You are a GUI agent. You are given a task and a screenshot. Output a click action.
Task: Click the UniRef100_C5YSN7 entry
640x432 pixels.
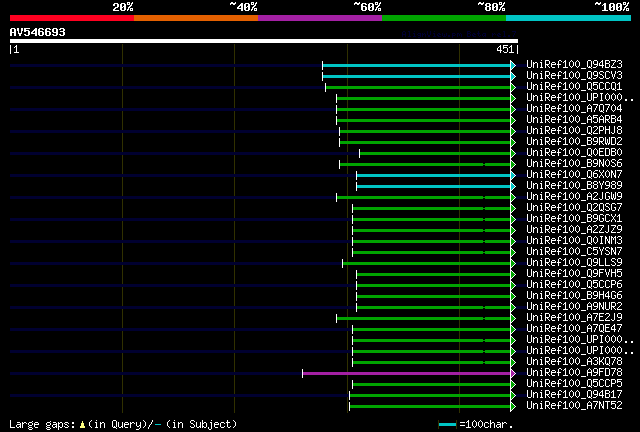(x=574, y=252)
